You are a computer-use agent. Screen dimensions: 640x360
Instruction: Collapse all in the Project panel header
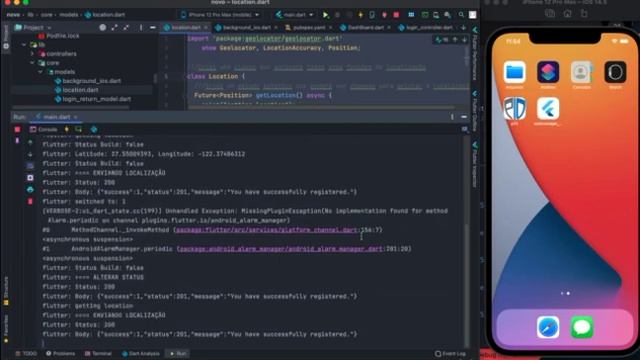coord(126,27)
